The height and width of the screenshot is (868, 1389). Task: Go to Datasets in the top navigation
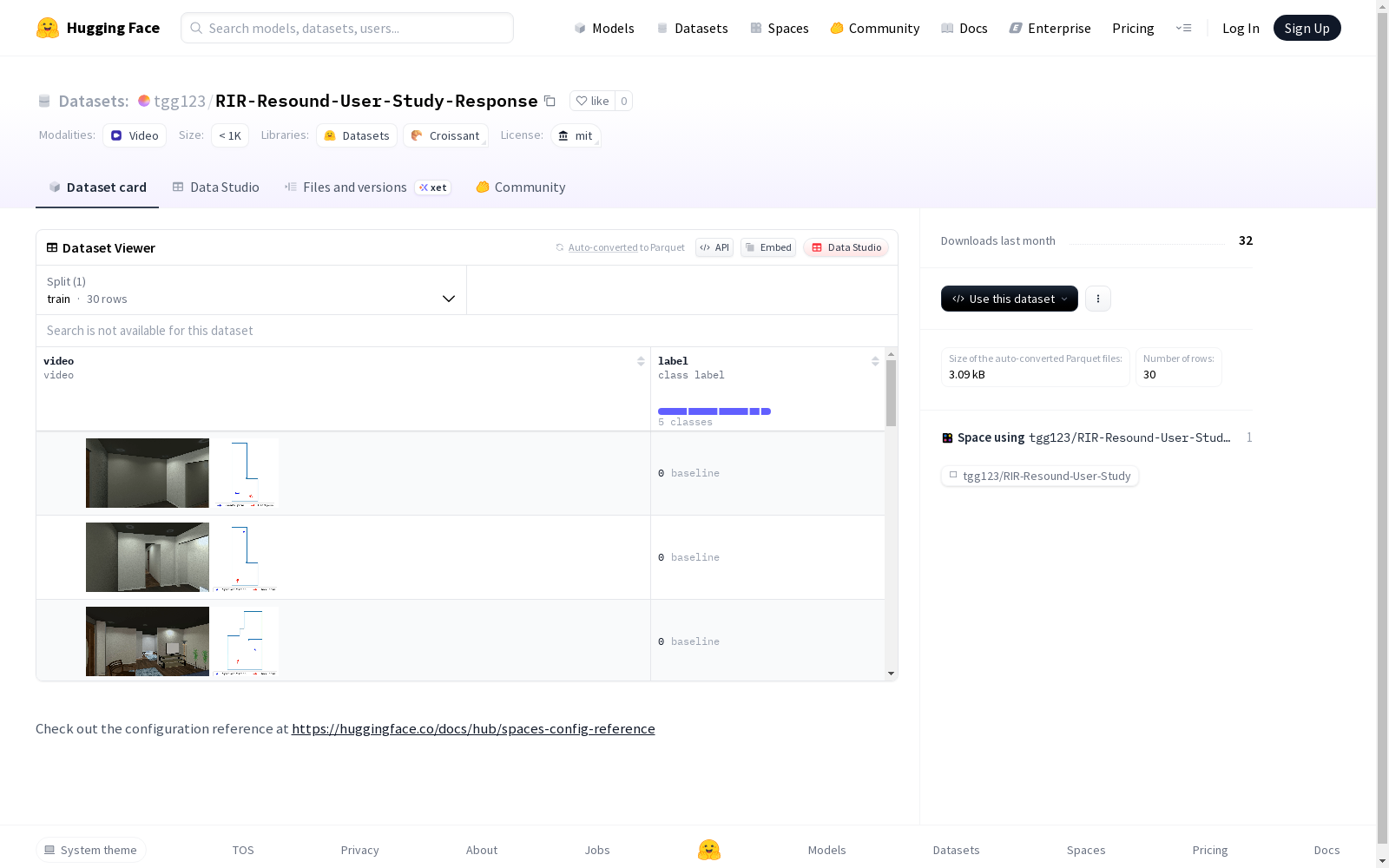692,28
